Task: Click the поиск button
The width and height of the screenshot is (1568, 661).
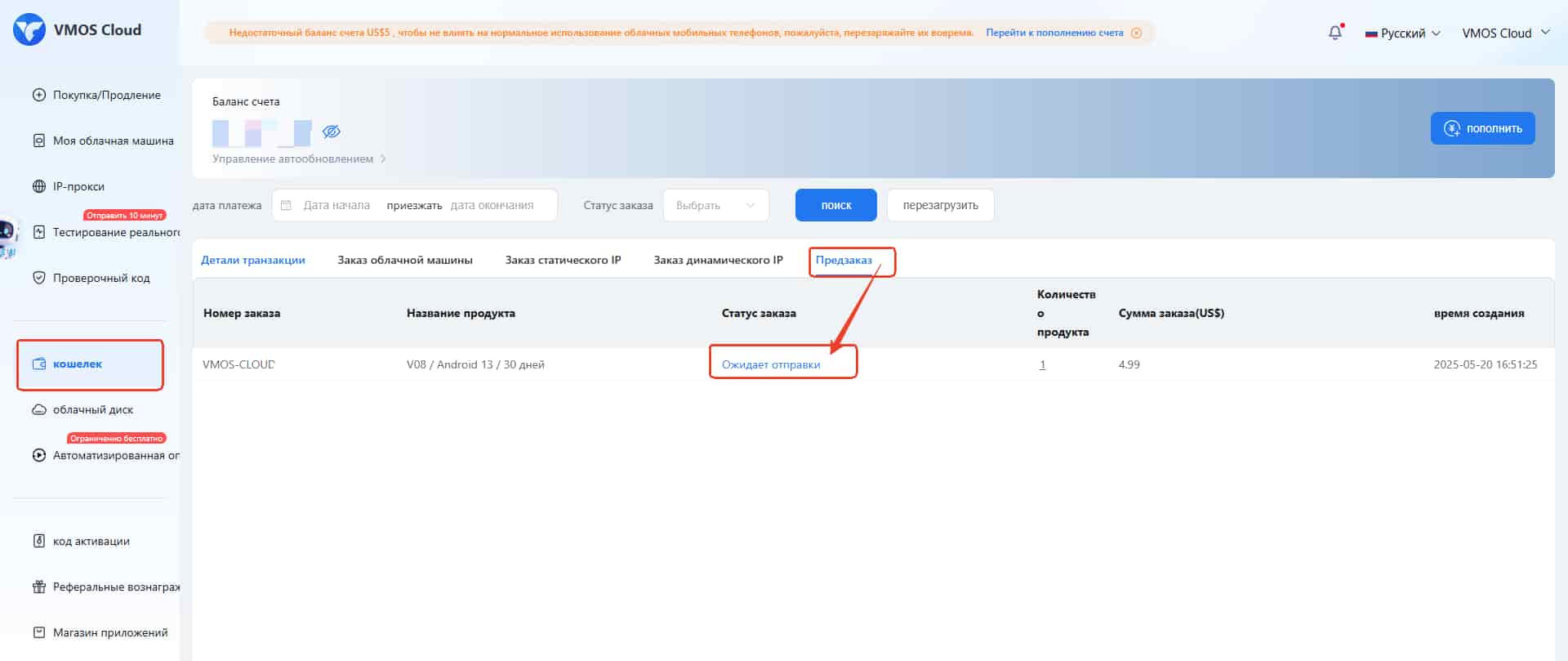Action: pos(836,205)
